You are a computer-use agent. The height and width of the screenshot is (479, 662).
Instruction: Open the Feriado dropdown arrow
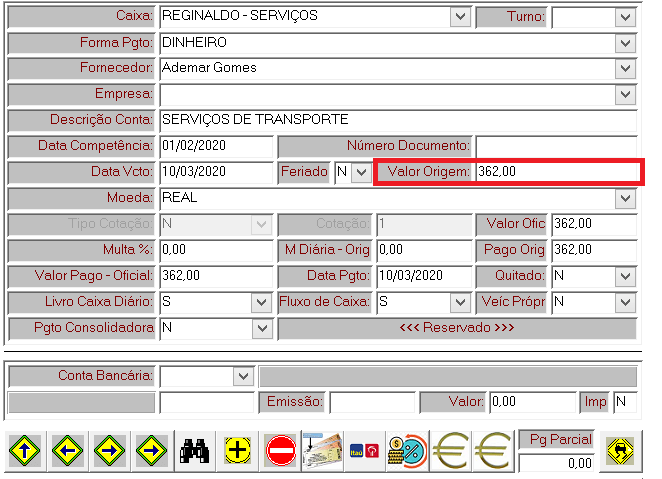point(361,172)
